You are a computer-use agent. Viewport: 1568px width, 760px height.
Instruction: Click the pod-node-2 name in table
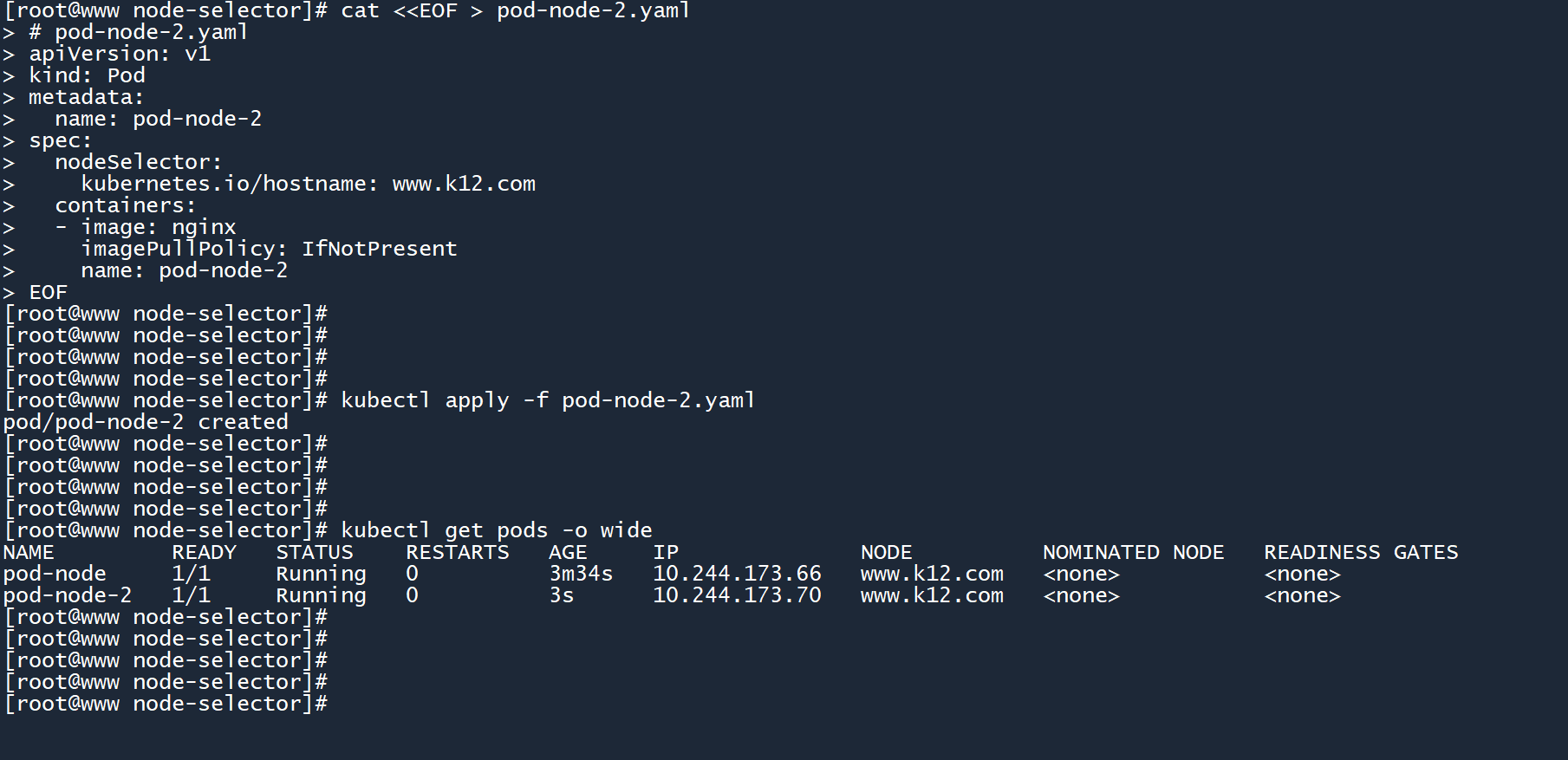pos(68,595)
